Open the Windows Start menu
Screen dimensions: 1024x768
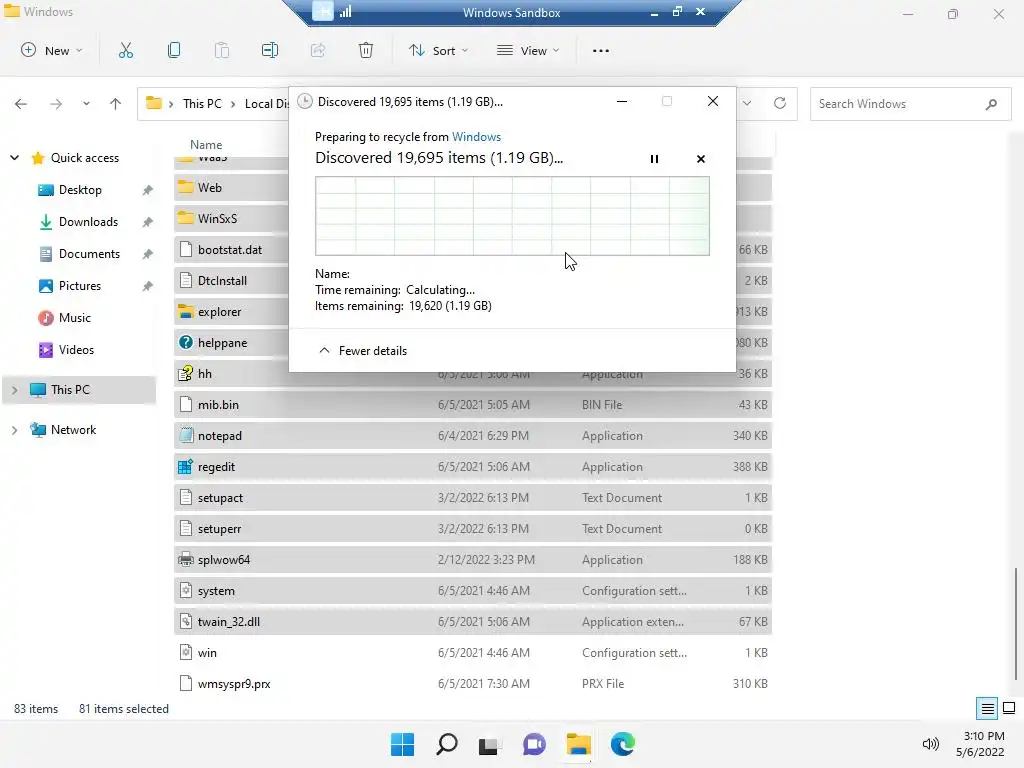[402, 744]
